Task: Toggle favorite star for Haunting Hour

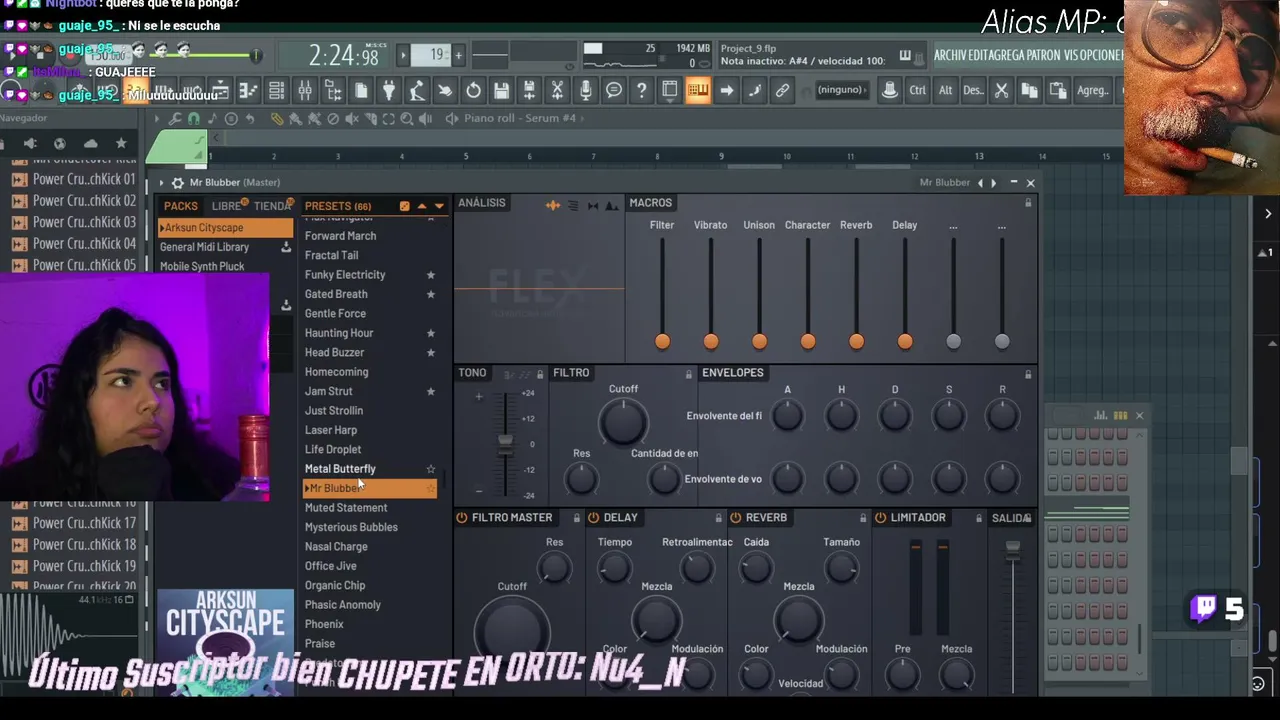Action: click(x=431, y=333)
